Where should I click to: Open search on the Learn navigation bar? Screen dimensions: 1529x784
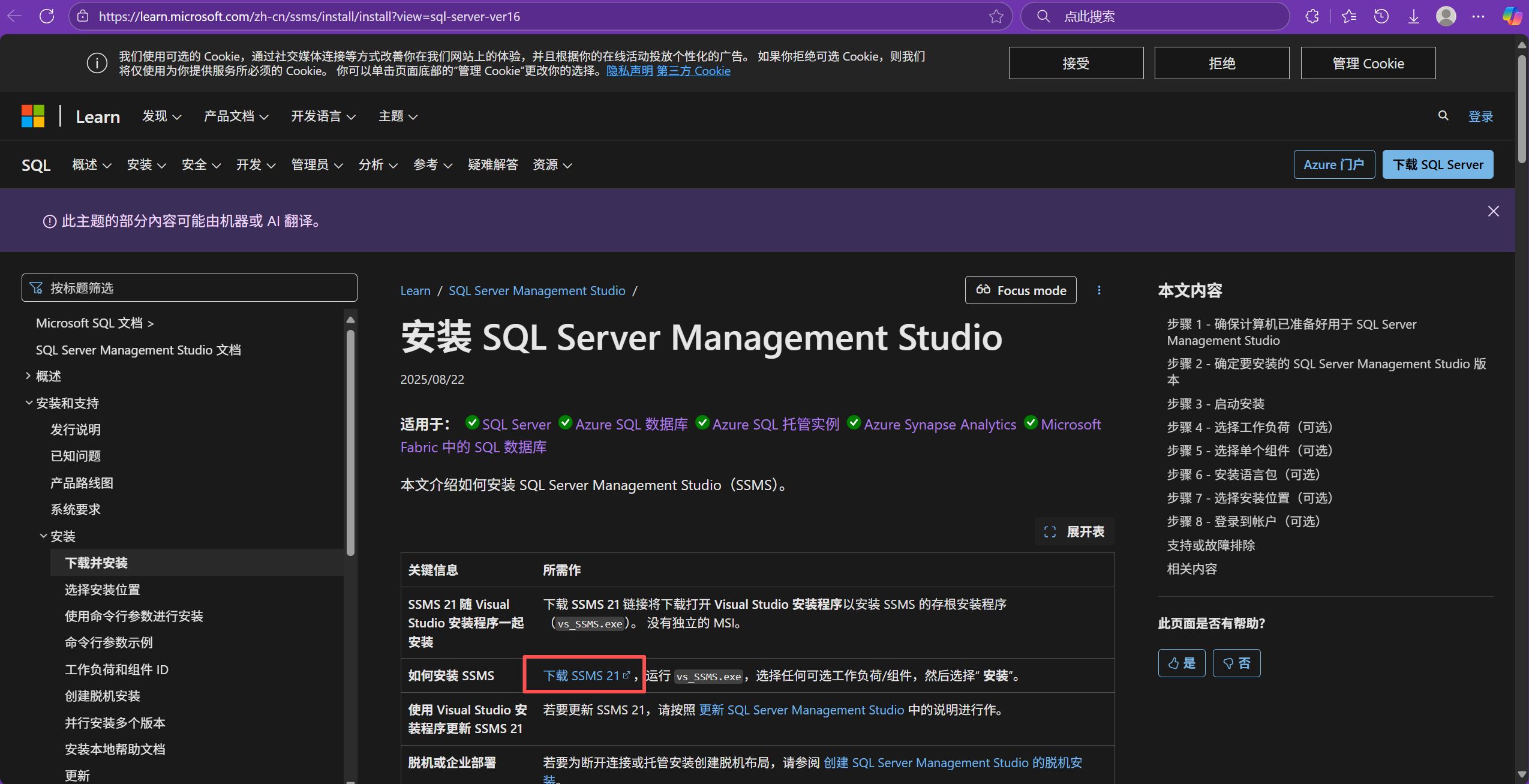[x=1443, y=116]
